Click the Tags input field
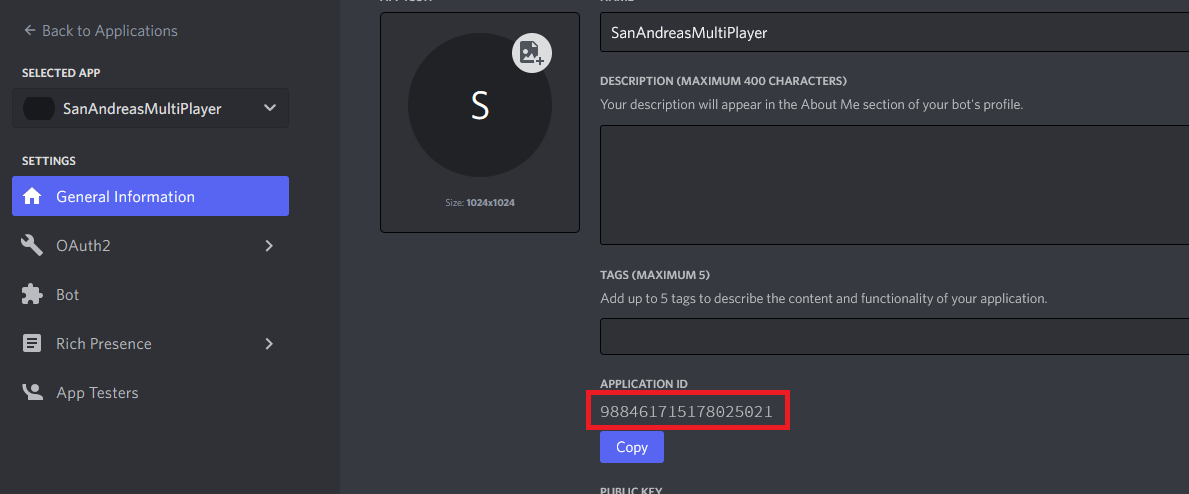Image resolution: width=1189 pixels, height=494 pixels. coord(894,336)
